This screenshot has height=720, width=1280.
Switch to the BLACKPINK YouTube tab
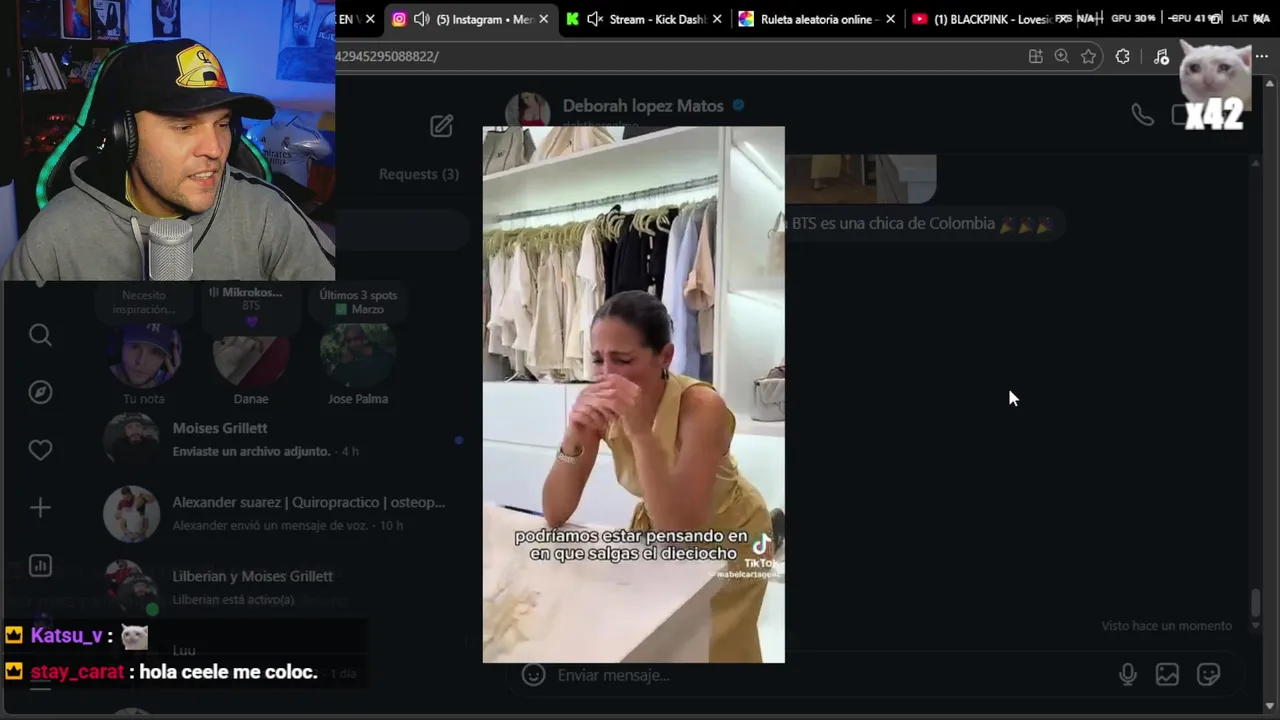(x=990, y=19)
